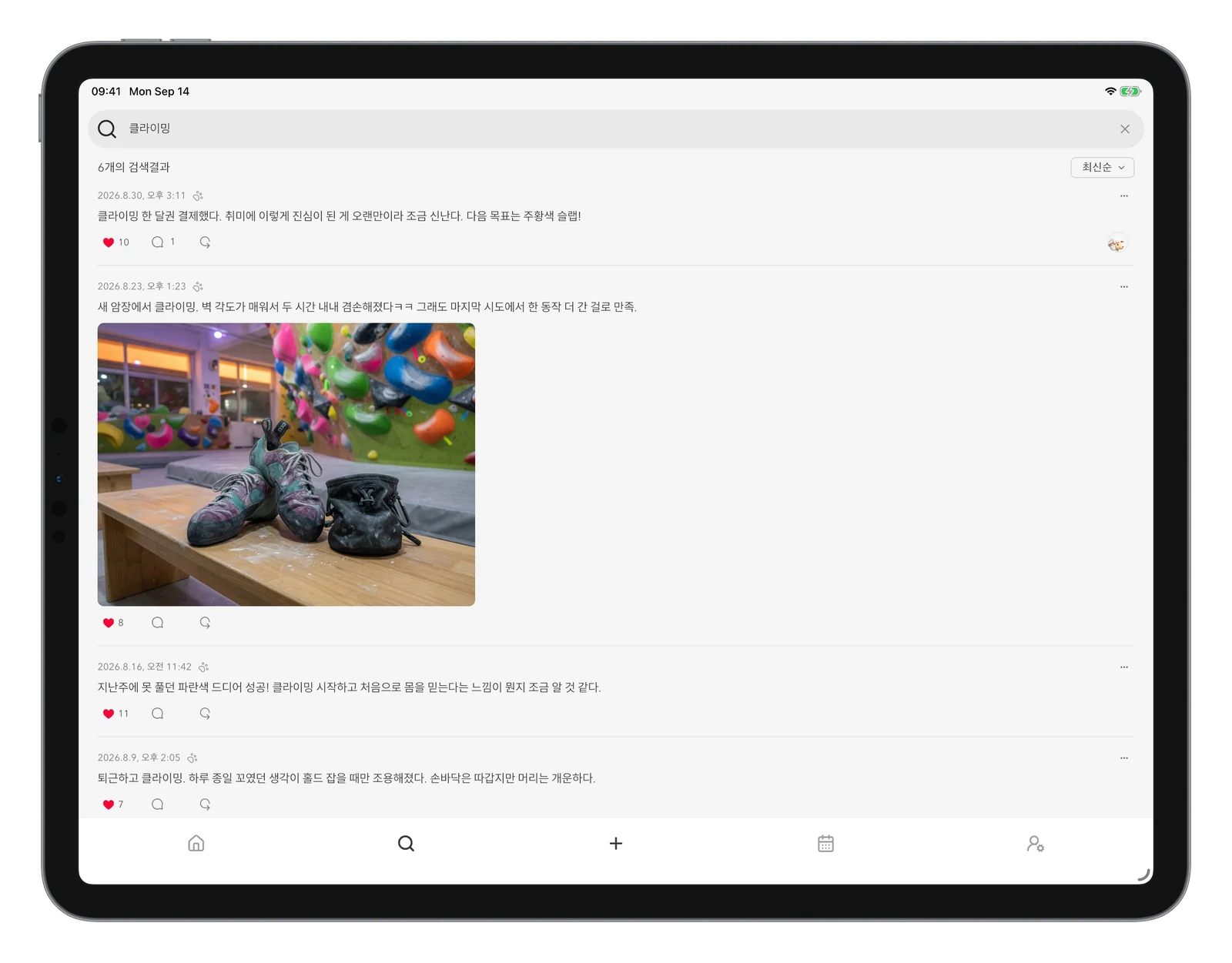Screen dimensions: 1232x963
Task: Select the Search tab in bottom bar
Action: (406, 844)
